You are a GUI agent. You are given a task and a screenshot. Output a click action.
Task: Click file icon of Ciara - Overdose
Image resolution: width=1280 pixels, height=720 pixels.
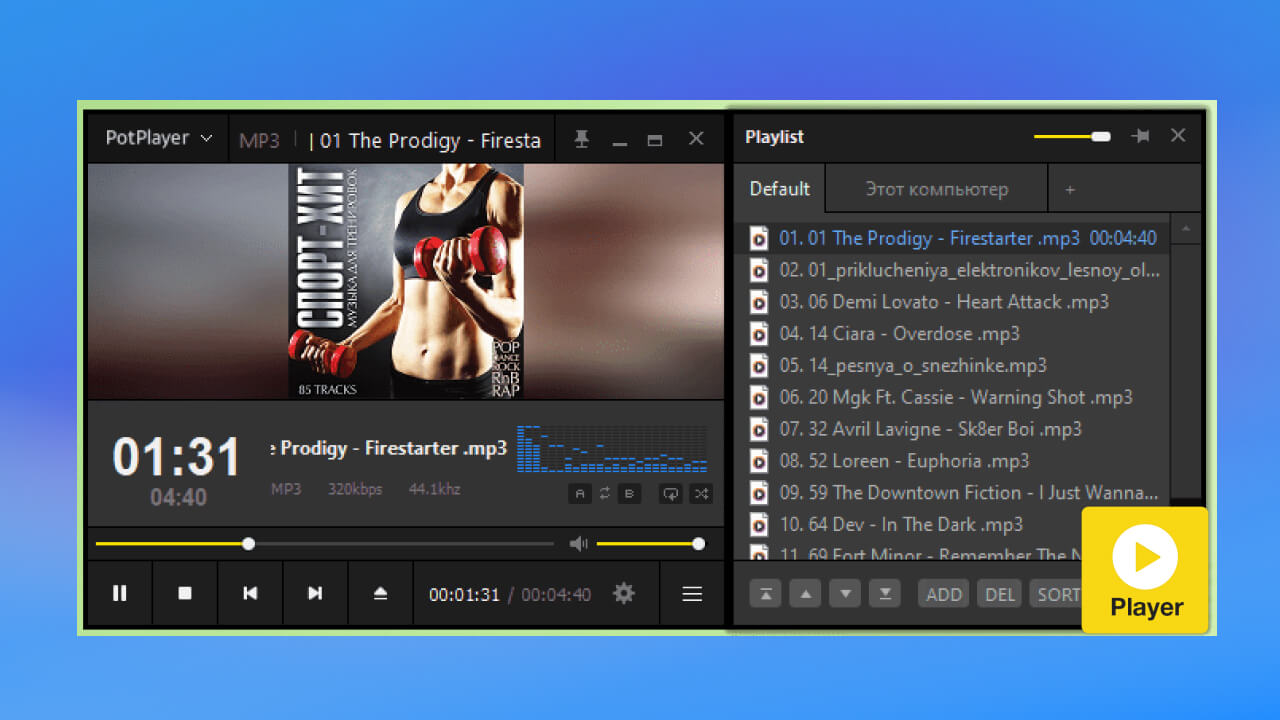click(x=759, y=334)
